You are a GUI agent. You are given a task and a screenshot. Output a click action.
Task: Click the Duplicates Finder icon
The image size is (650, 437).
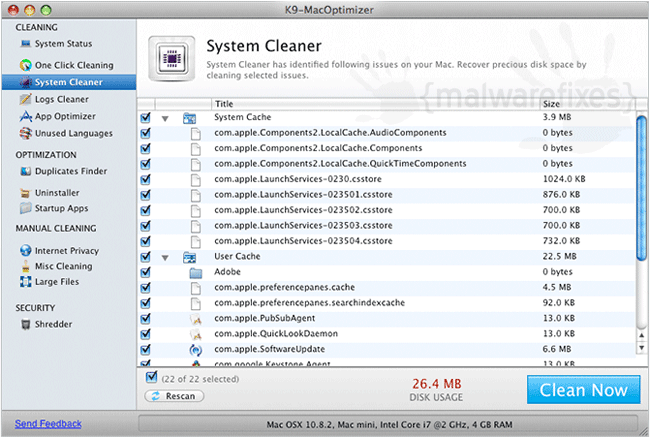click(26, 171)
